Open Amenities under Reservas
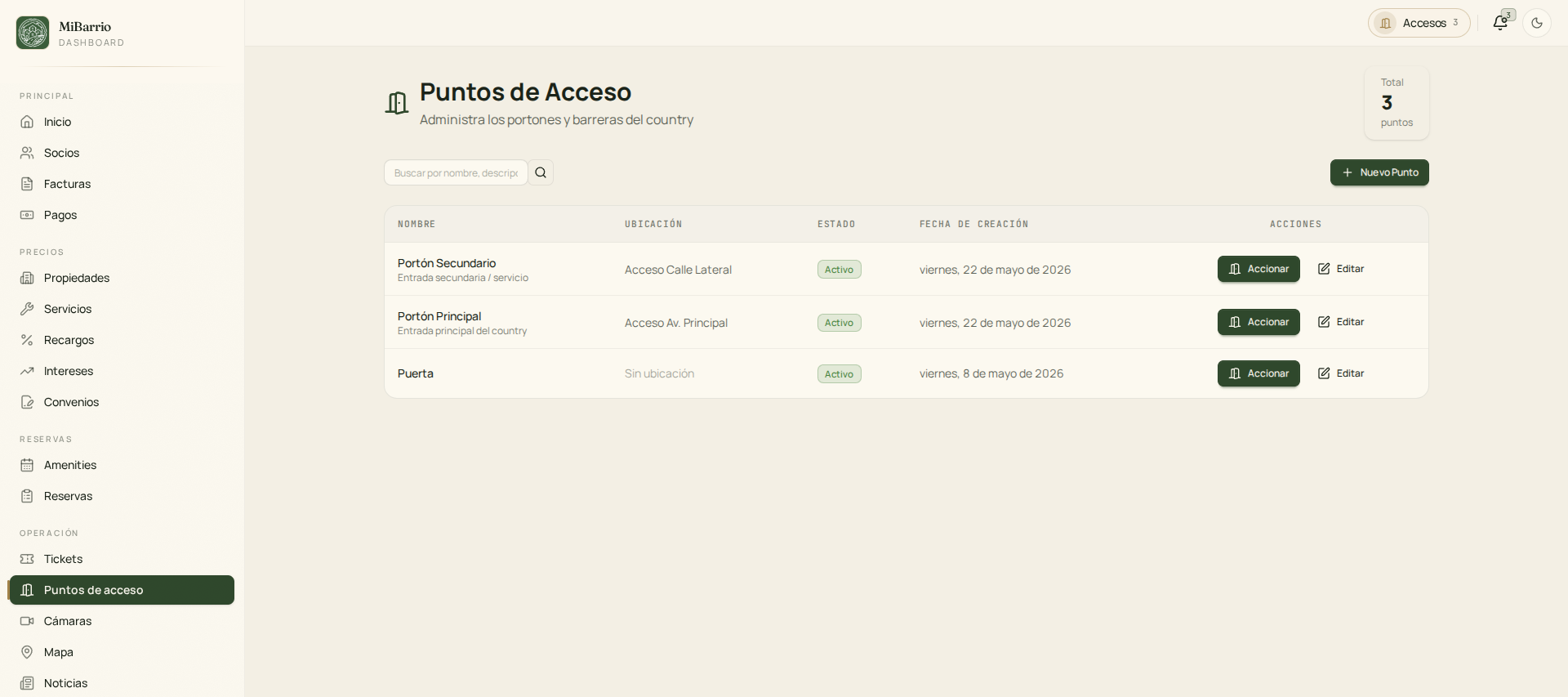 click(x=121, y=465)
